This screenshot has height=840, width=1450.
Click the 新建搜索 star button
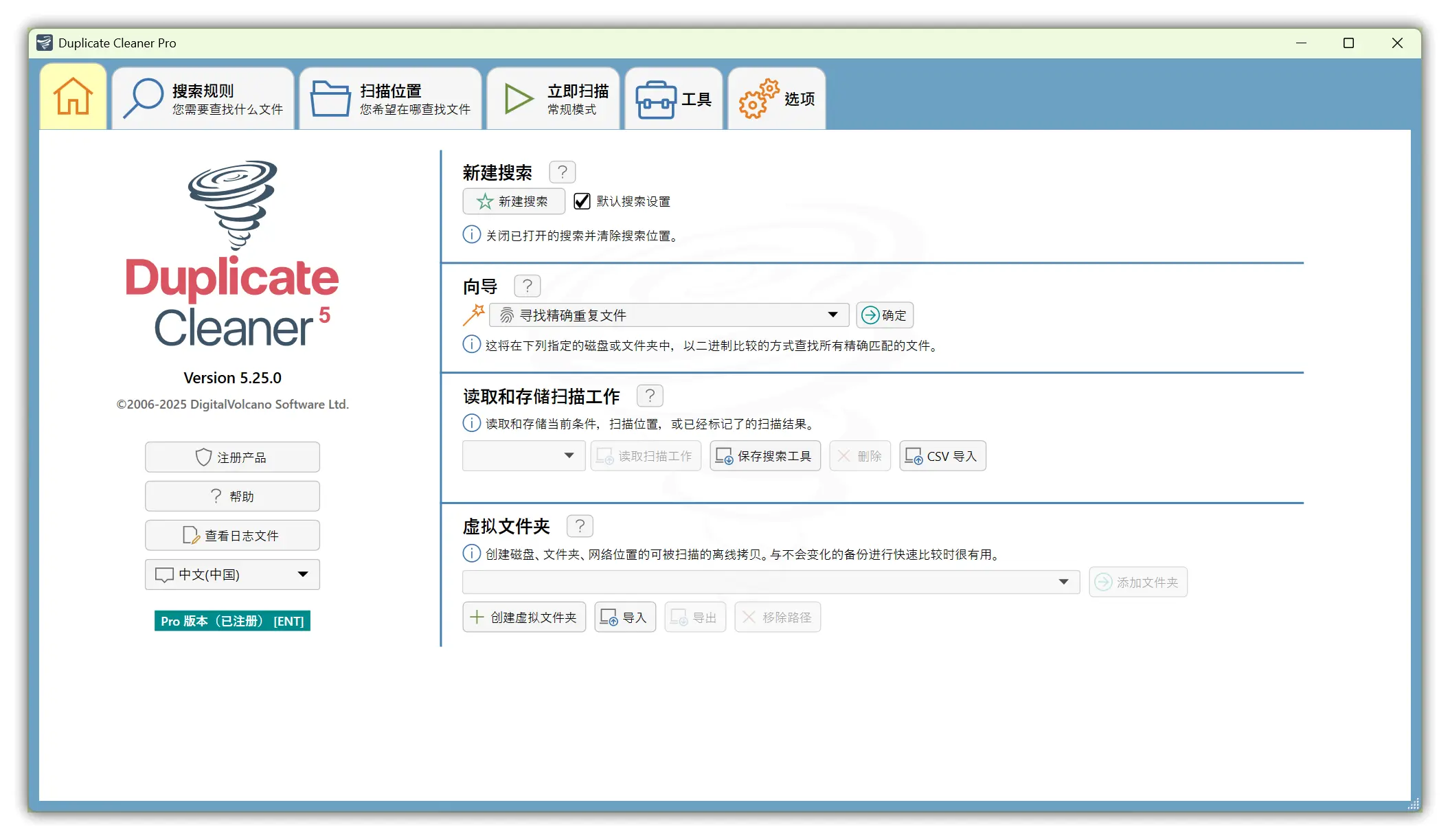pyautogui.click(x=514, y=201)
